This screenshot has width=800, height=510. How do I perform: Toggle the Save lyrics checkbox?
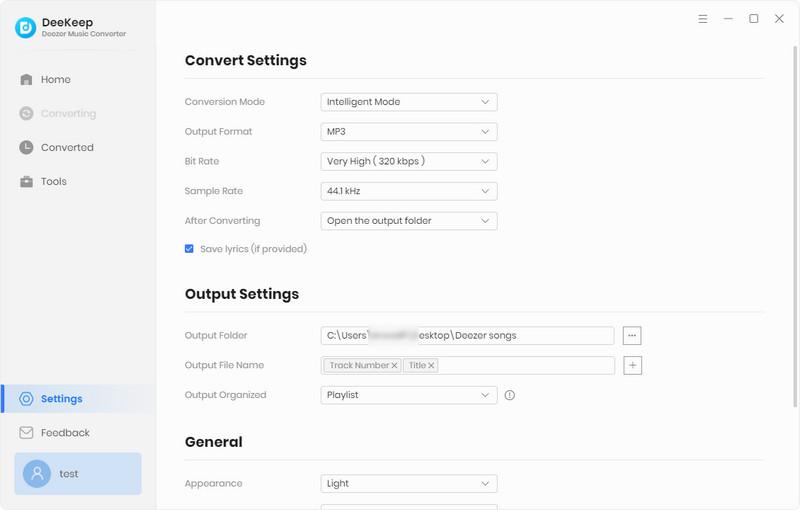point(189,249)
